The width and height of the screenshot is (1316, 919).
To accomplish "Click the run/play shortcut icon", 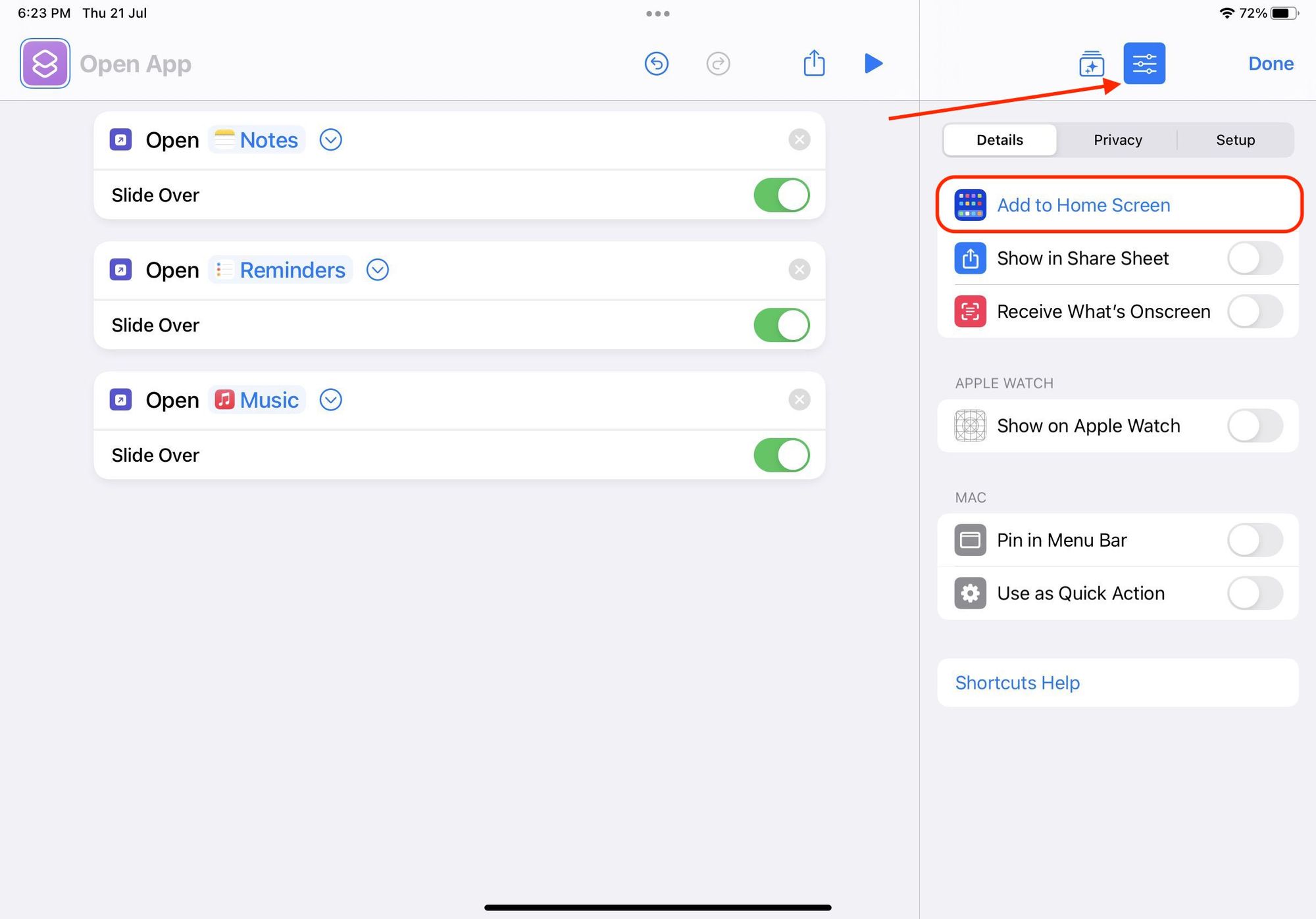I will click(873, 63).
